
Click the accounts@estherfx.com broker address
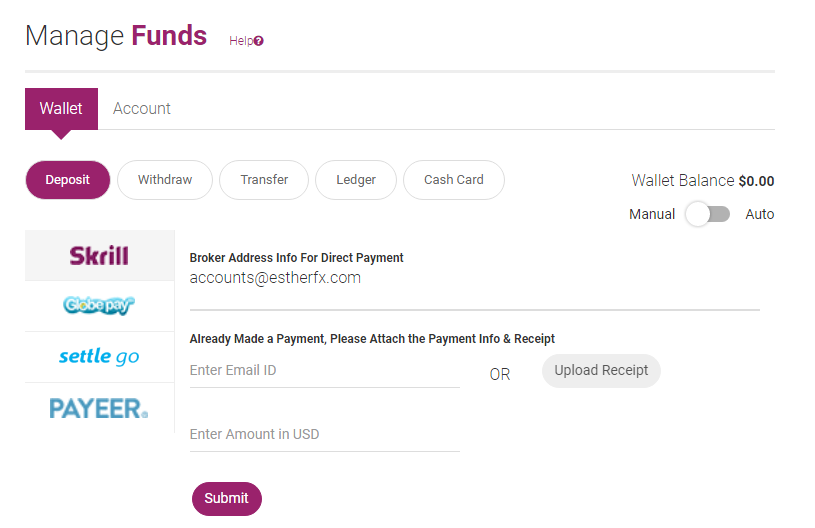[275, 278]
